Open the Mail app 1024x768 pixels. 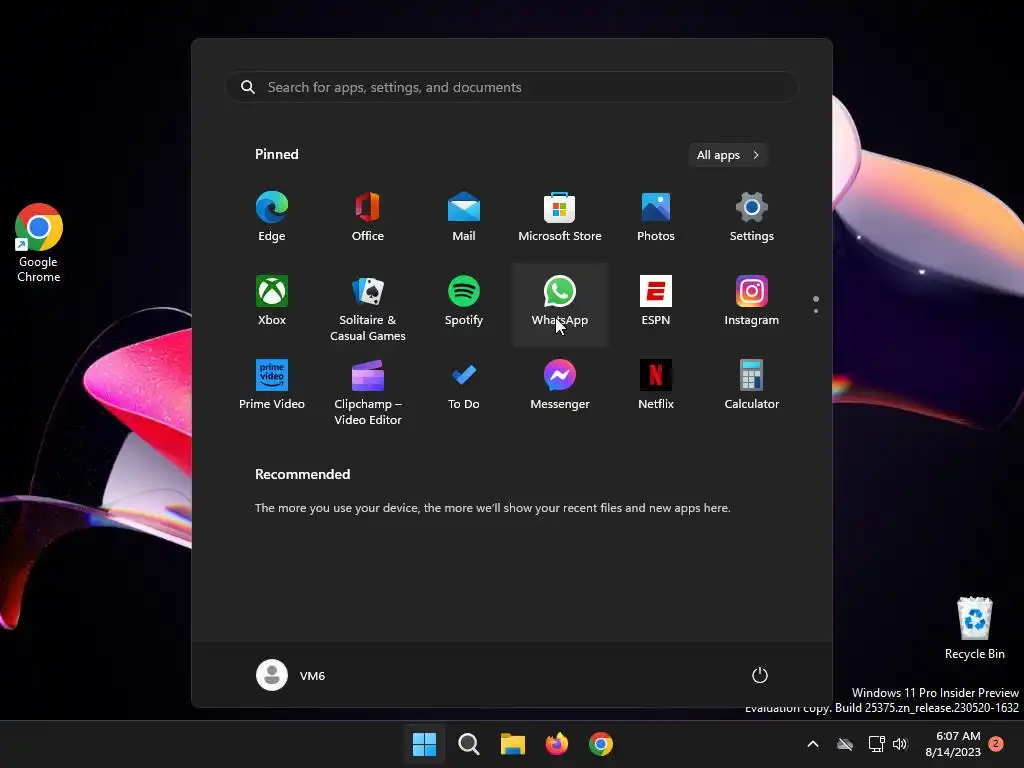(x=464, y=217)
